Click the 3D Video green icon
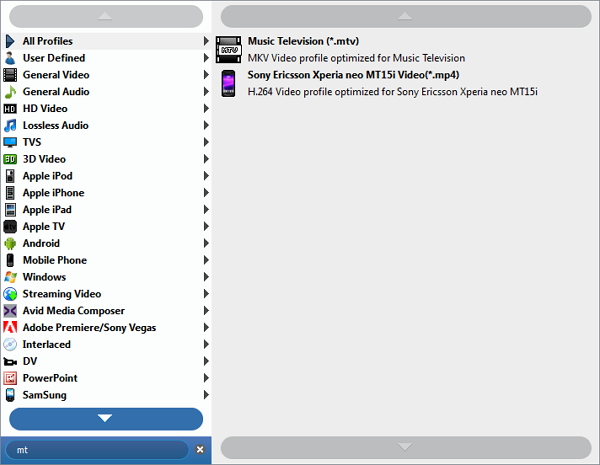The width and height of the screenshot is (600, 465). tap(10, 159)
